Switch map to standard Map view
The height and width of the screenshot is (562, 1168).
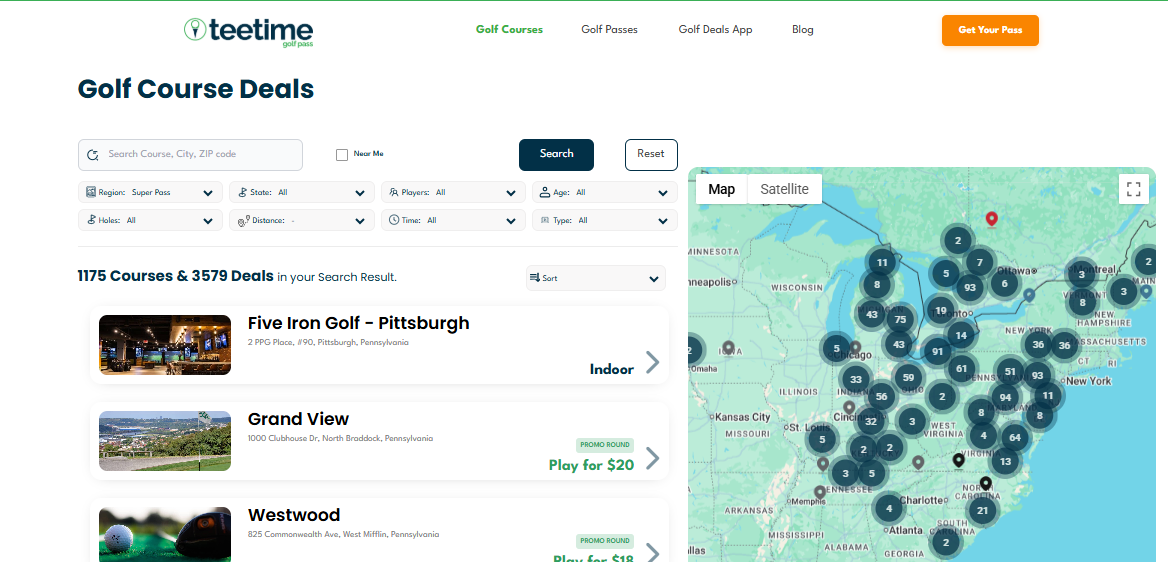[x=721, y=189]
